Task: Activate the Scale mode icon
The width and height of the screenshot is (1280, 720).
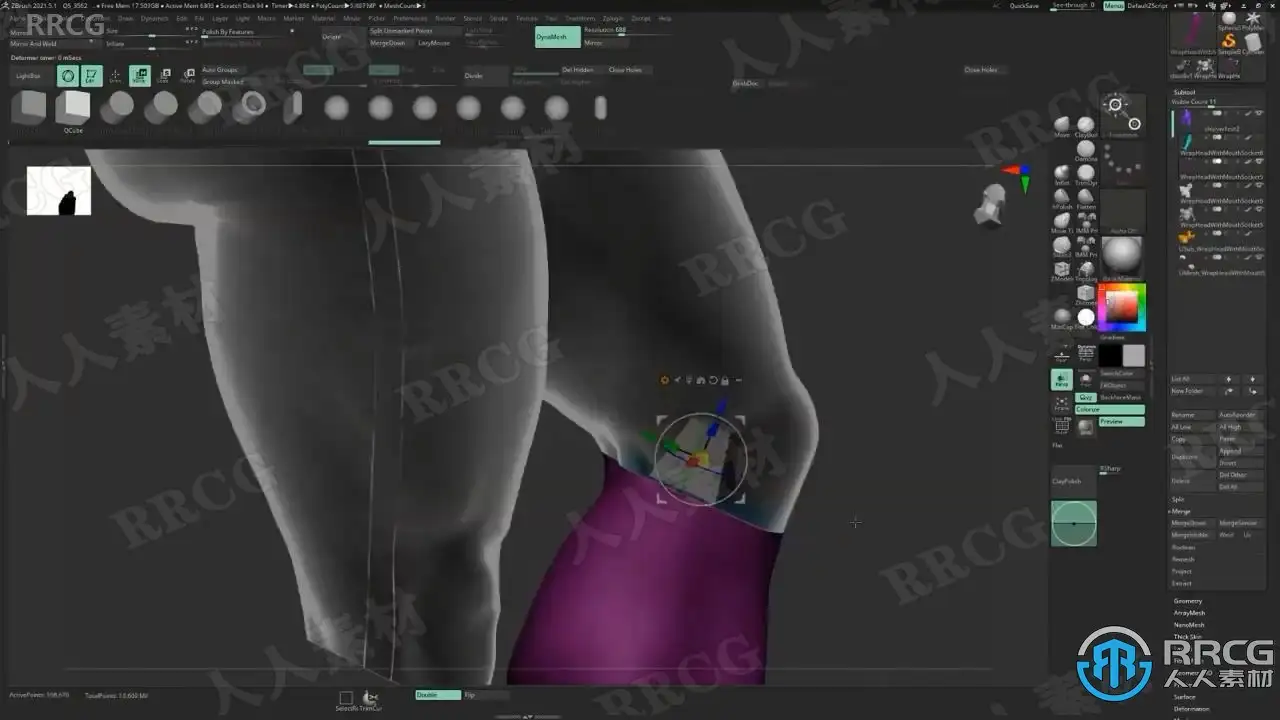Action: [x=164, y=76]
